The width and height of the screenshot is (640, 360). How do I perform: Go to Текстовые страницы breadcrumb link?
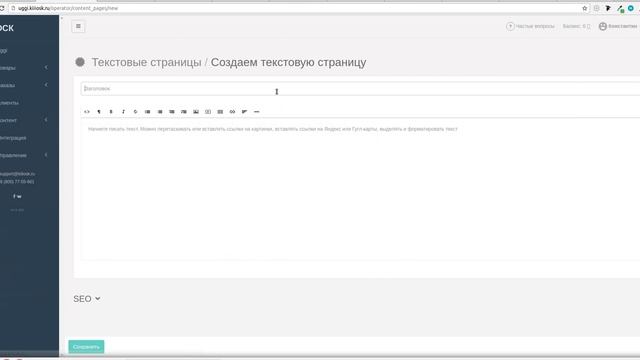click(147, 62)
